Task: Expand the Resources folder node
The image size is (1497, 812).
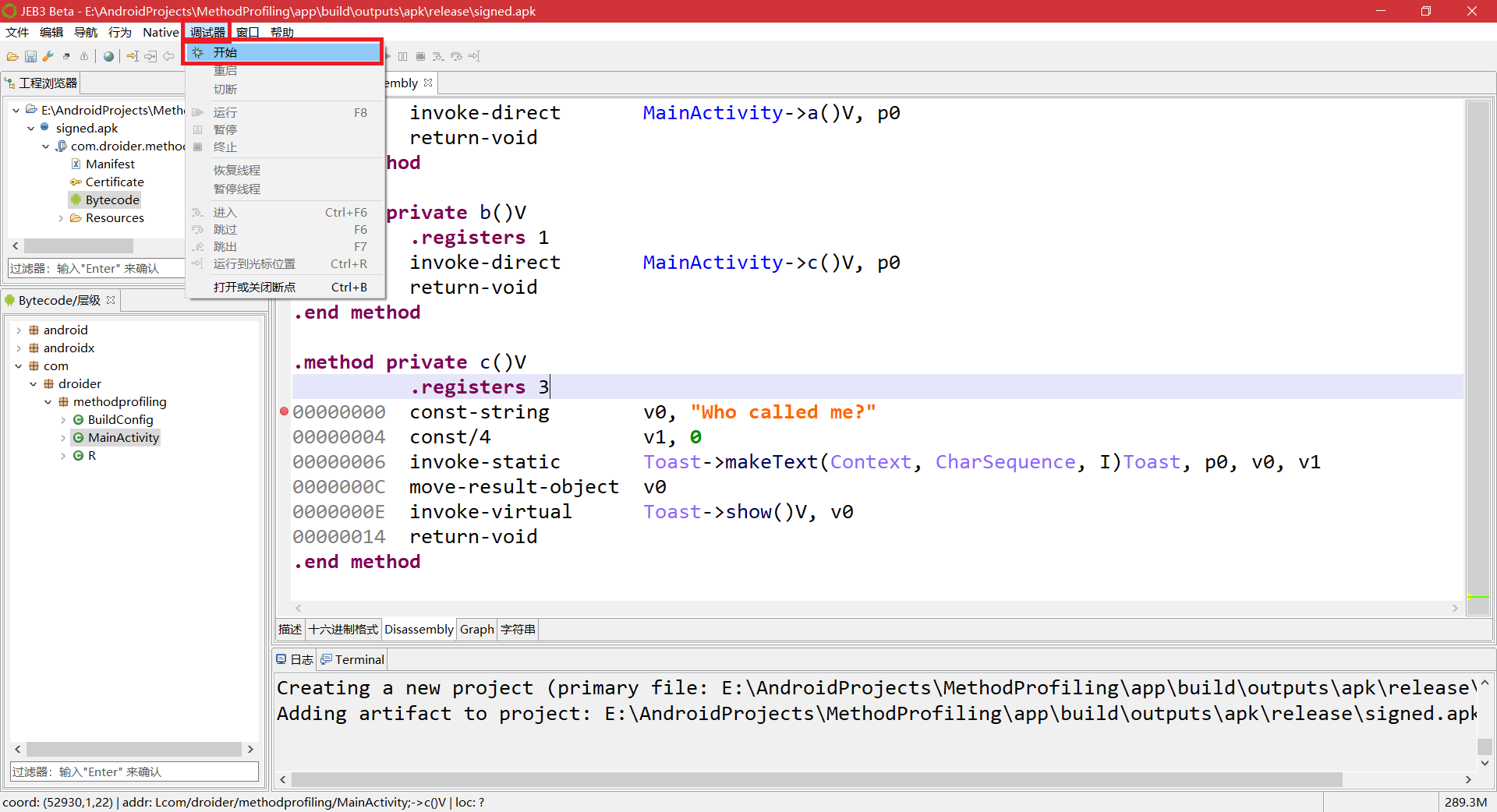Action: coord(61,218)
